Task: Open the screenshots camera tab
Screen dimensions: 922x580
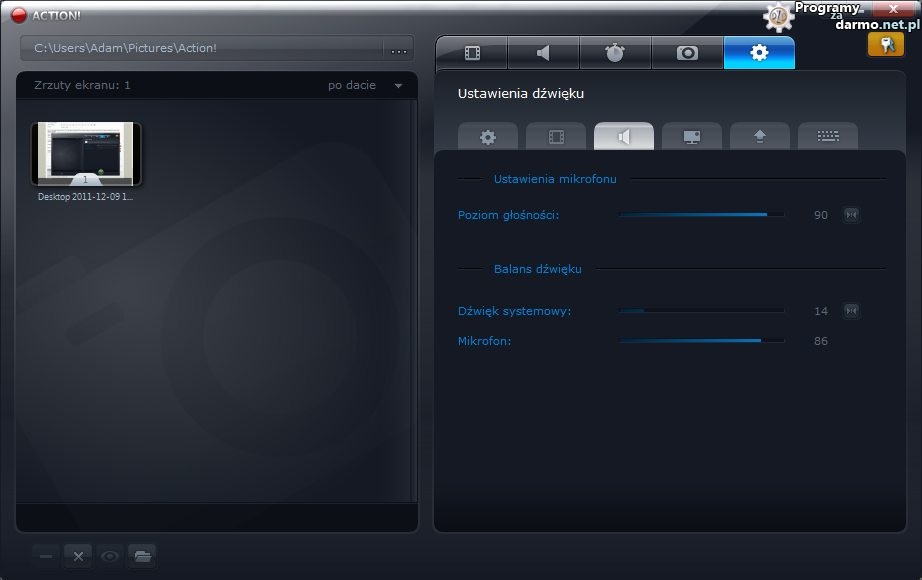Action: pos(687,53)
